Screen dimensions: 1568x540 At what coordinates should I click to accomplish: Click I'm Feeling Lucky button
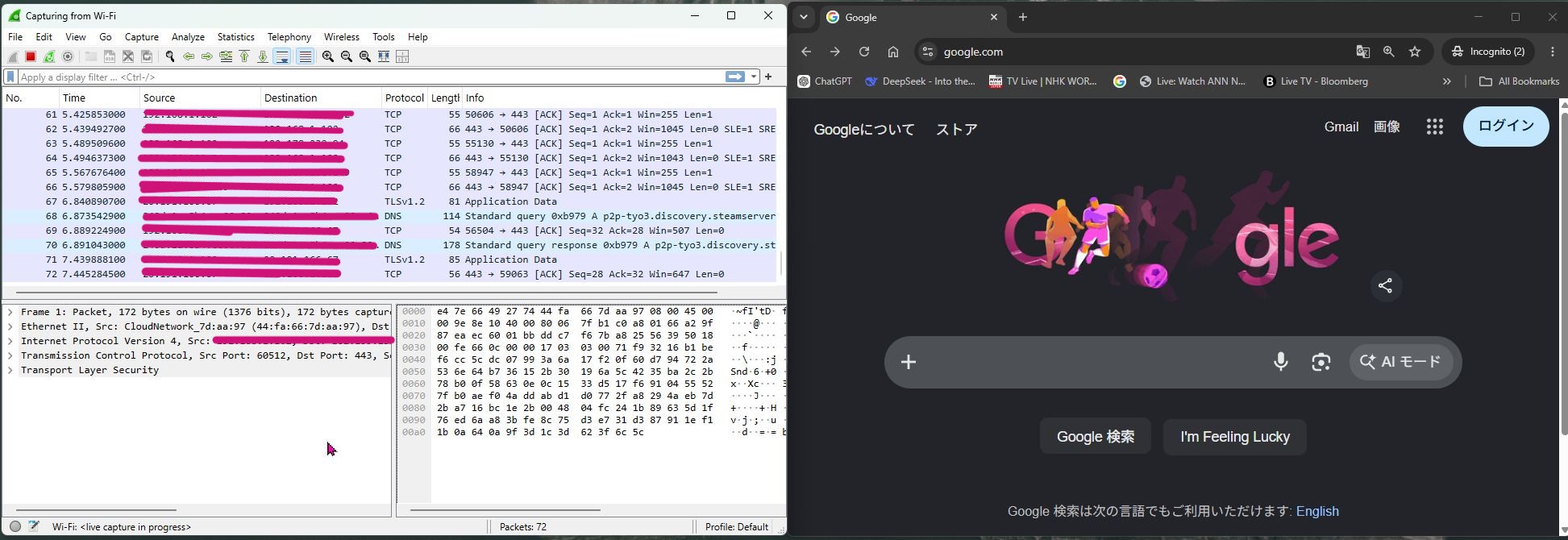[1235, 437]
